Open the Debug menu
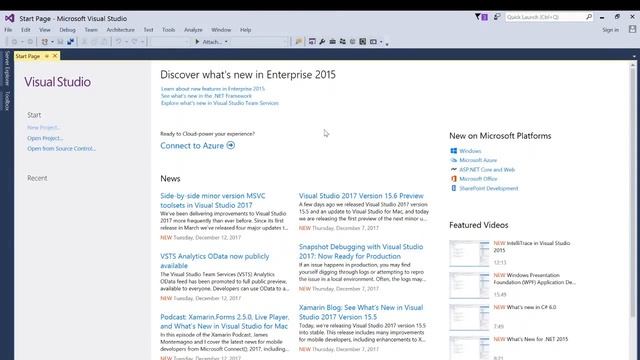The height and width of the screenshot is (360, 640). (x=67, y=30)
